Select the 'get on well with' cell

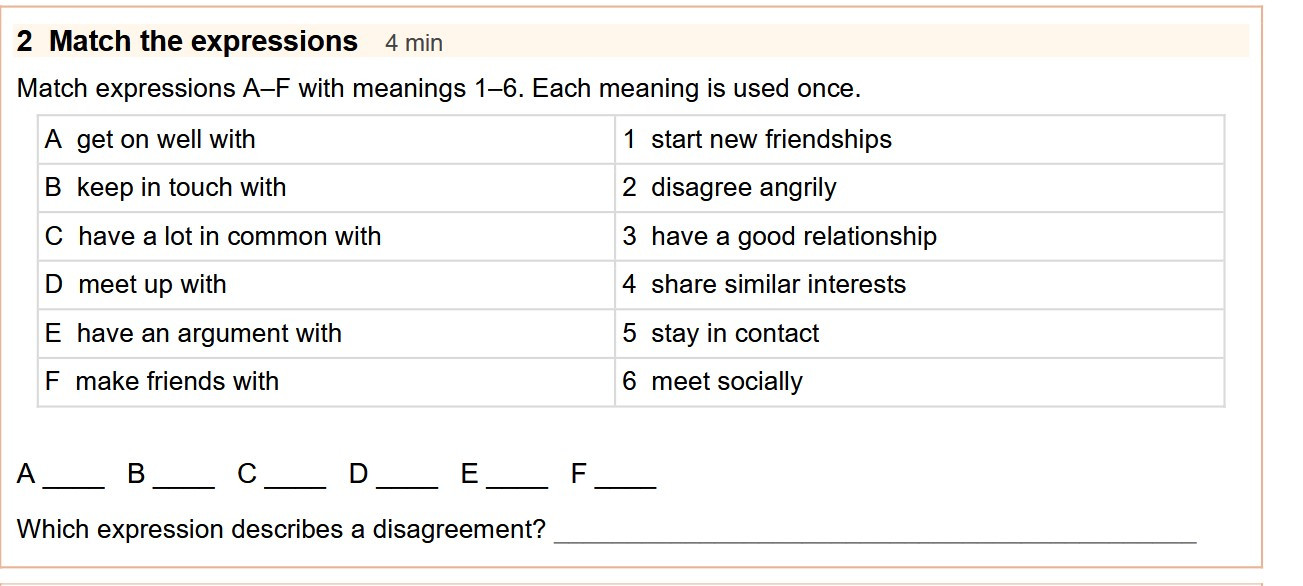(x=326, y=139)
